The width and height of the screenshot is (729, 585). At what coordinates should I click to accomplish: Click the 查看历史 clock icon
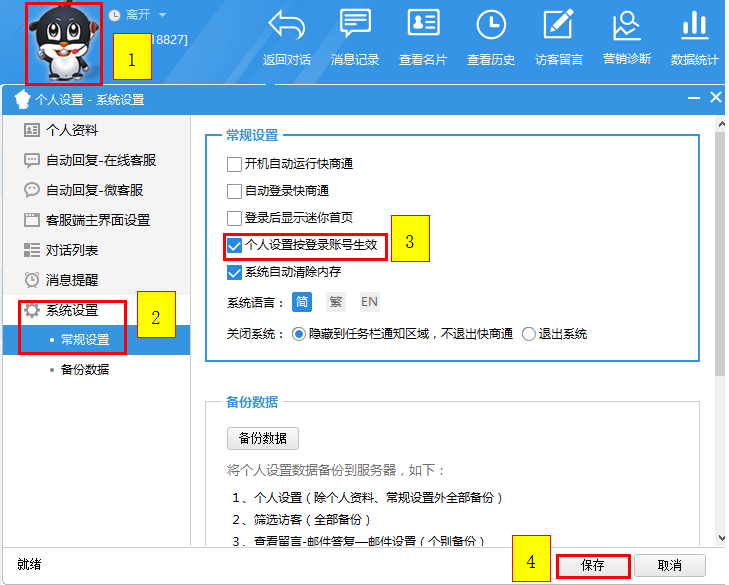(x=491, y=24)
